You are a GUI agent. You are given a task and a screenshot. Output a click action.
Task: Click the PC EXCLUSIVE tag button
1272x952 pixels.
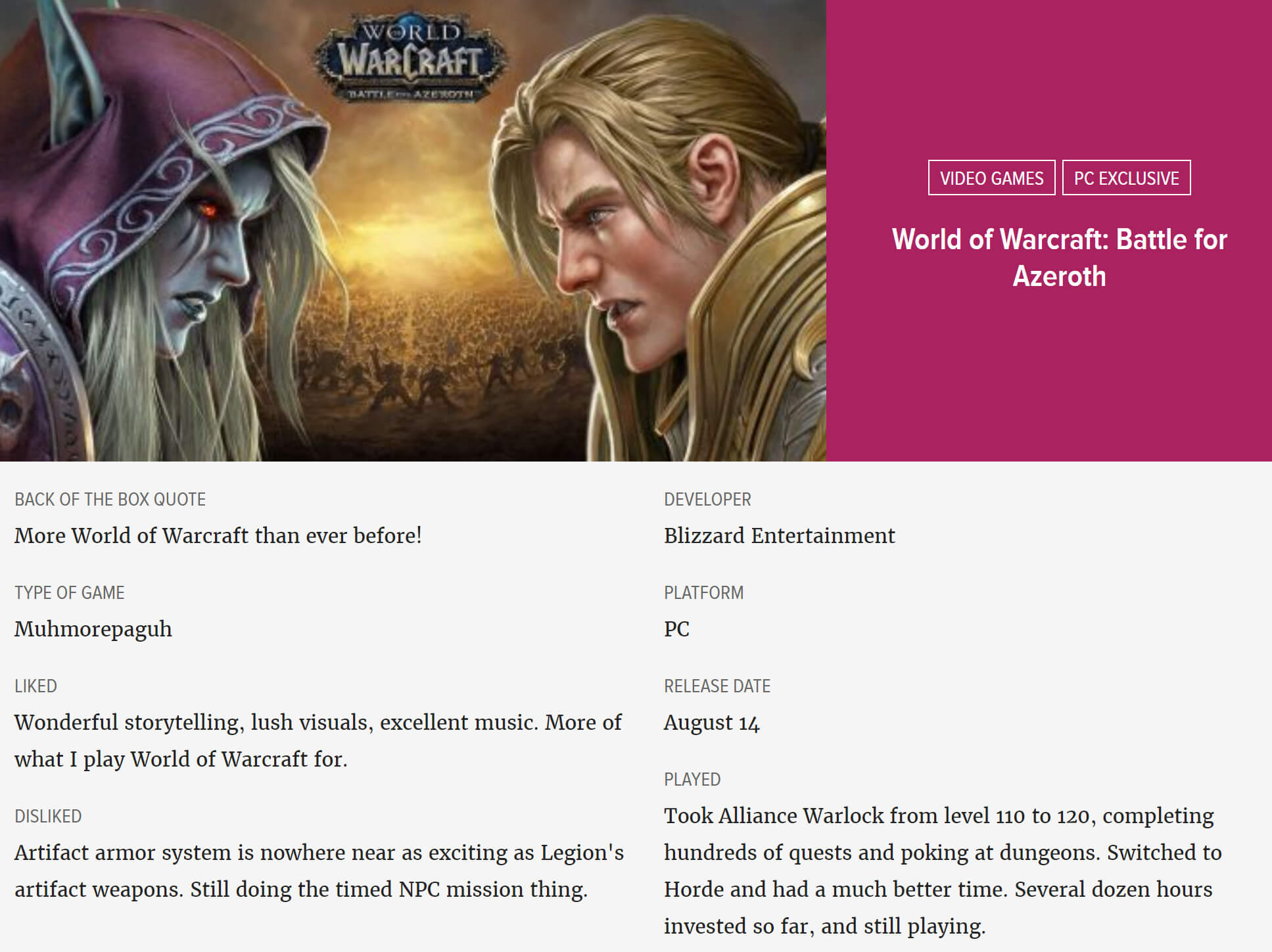click(1126, 178)
